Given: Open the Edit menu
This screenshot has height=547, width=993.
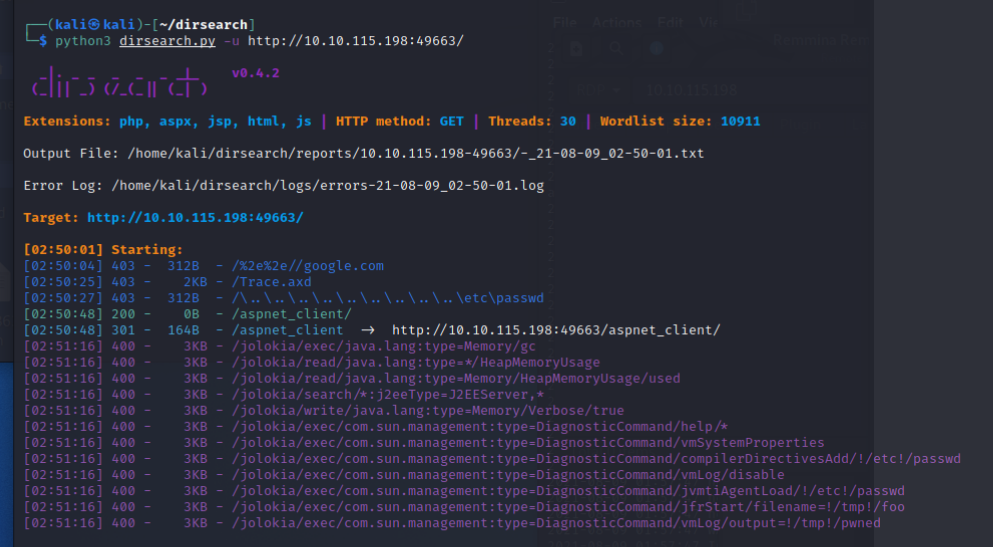Looking at the screenshot, I should (x=669, y=22).
